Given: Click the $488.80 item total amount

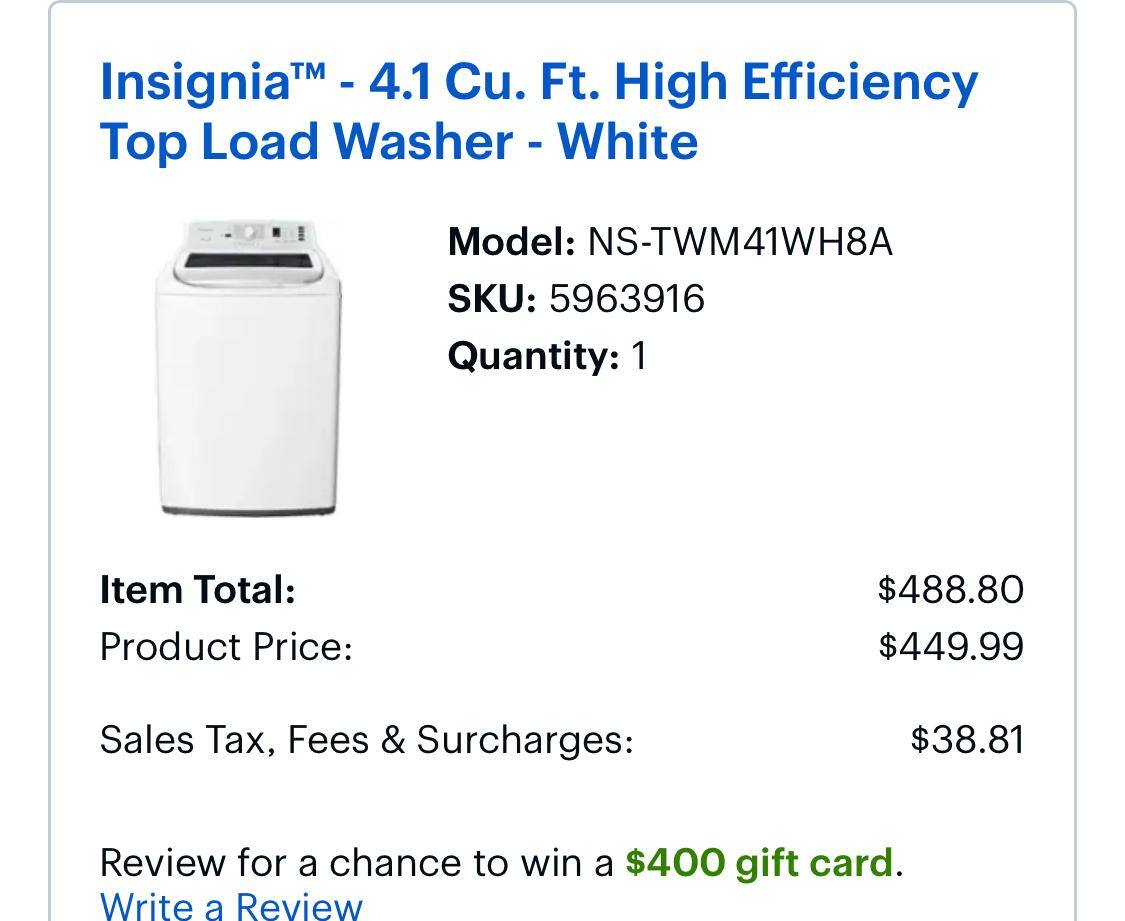Looking at the screenshot, I should [x=950, y=589].
